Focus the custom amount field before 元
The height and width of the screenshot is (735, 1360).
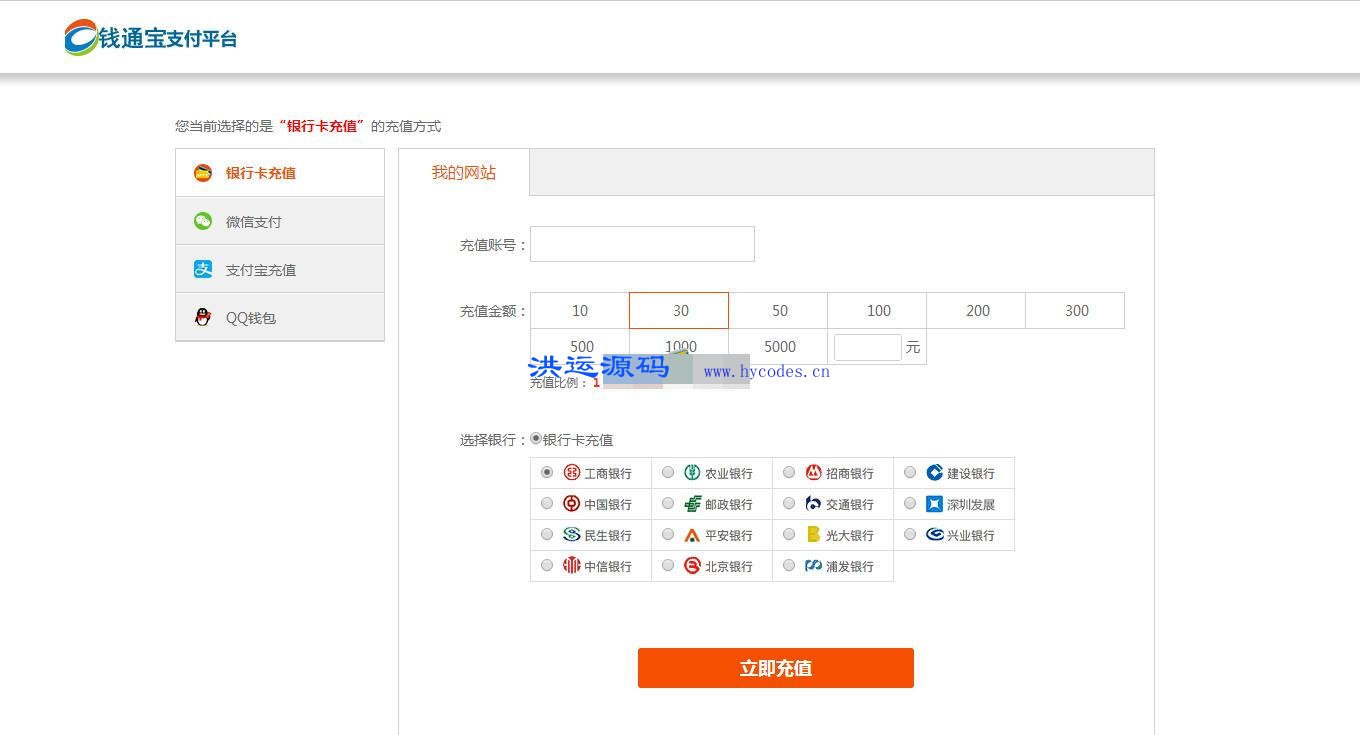[x=868, y=347]
